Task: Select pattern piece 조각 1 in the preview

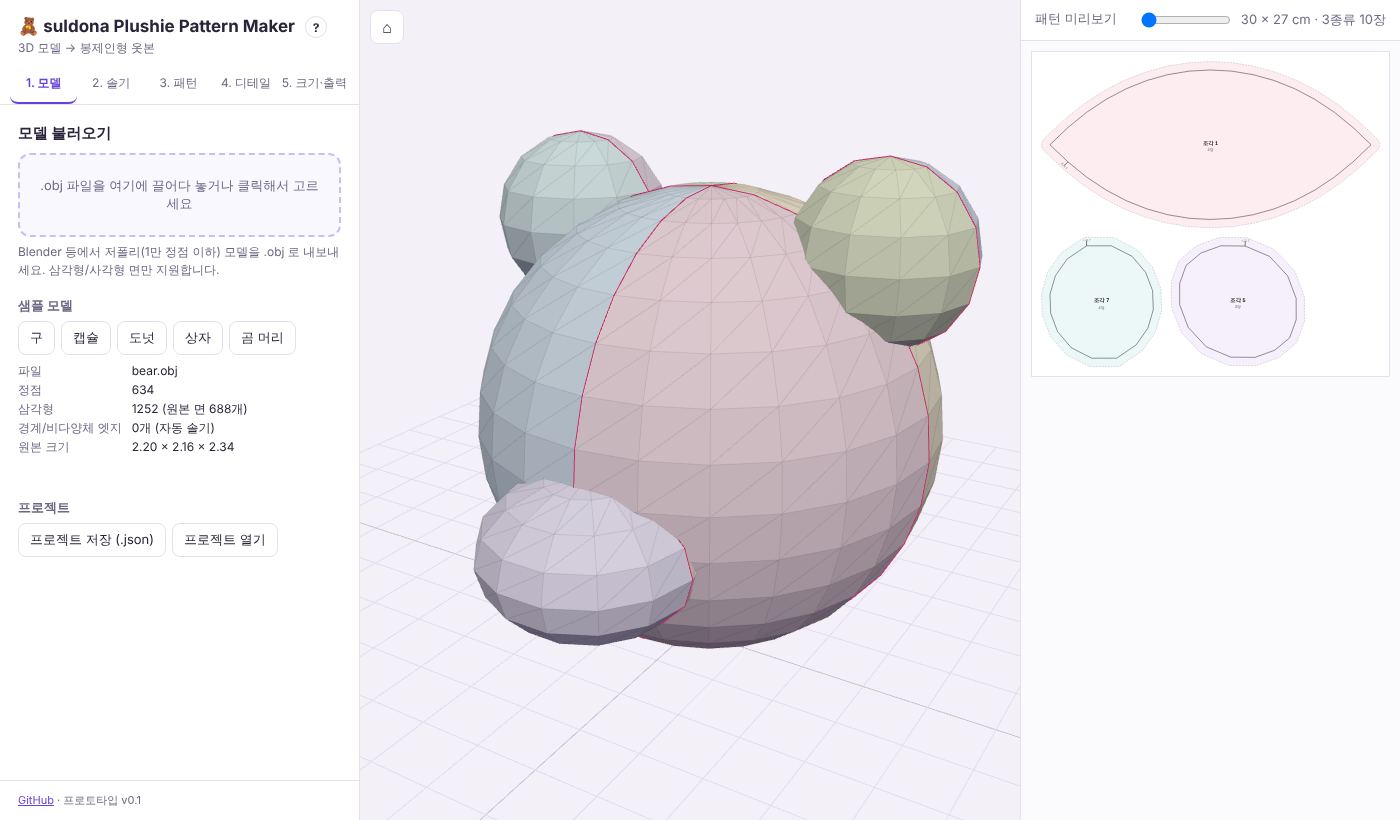Action: coord(1210,145)
